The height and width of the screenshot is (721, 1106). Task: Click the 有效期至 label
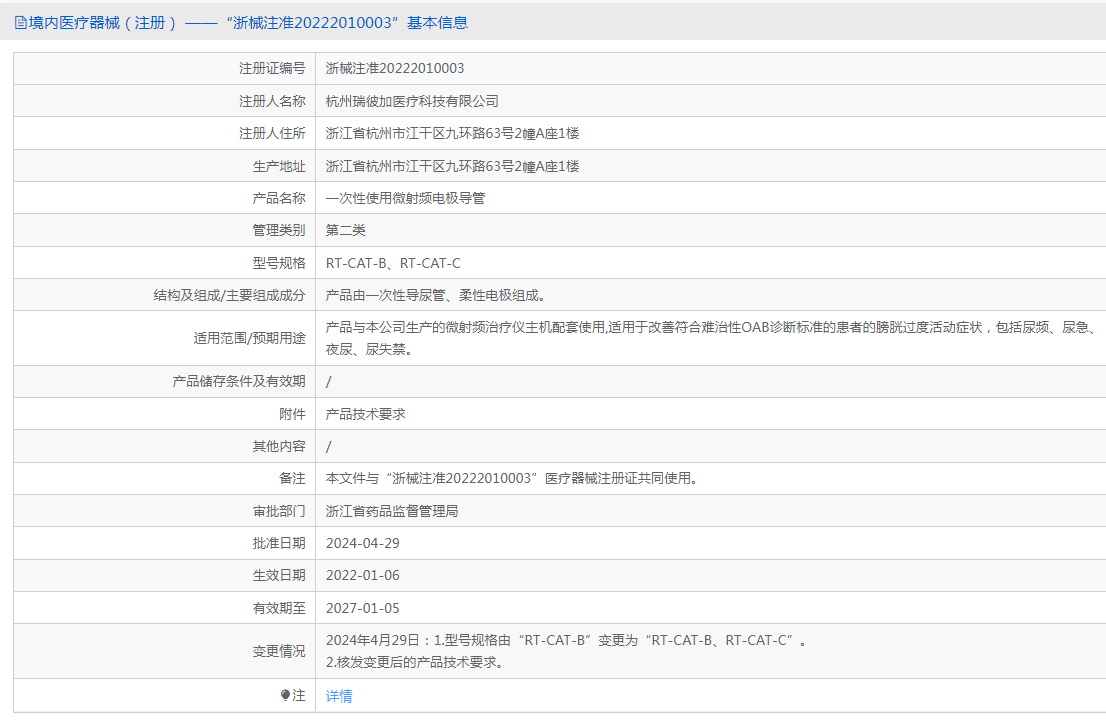279,607
